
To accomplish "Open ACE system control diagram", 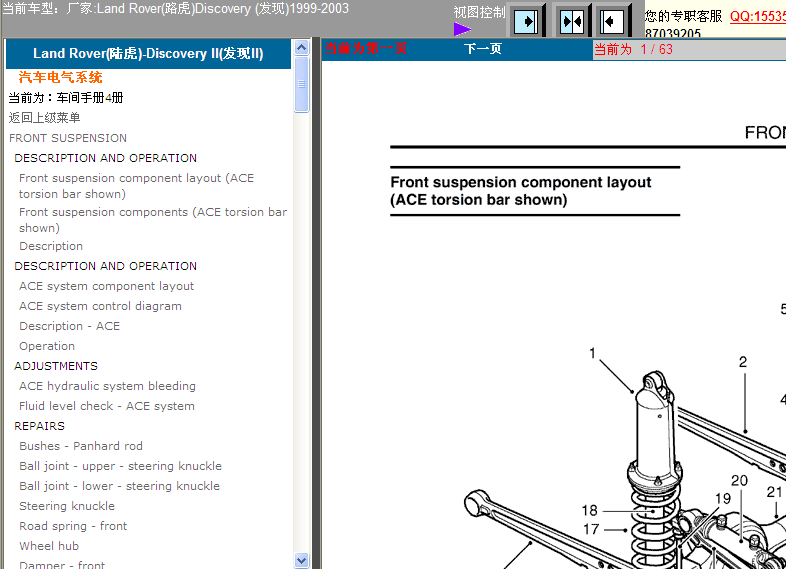I will click(100, 306).
